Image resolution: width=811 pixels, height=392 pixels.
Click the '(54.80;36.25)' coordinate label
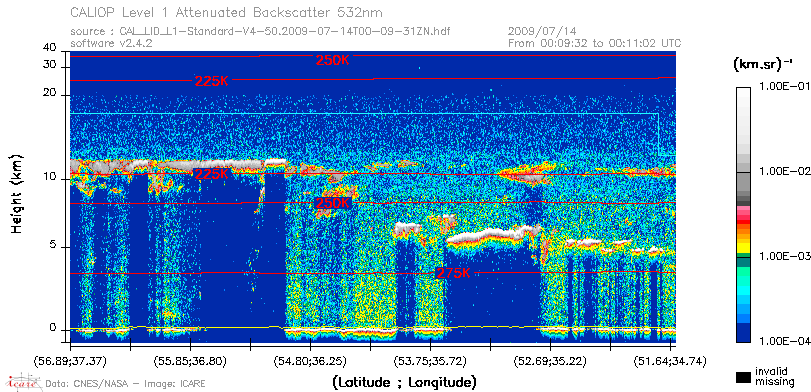(x=310, y=361)
